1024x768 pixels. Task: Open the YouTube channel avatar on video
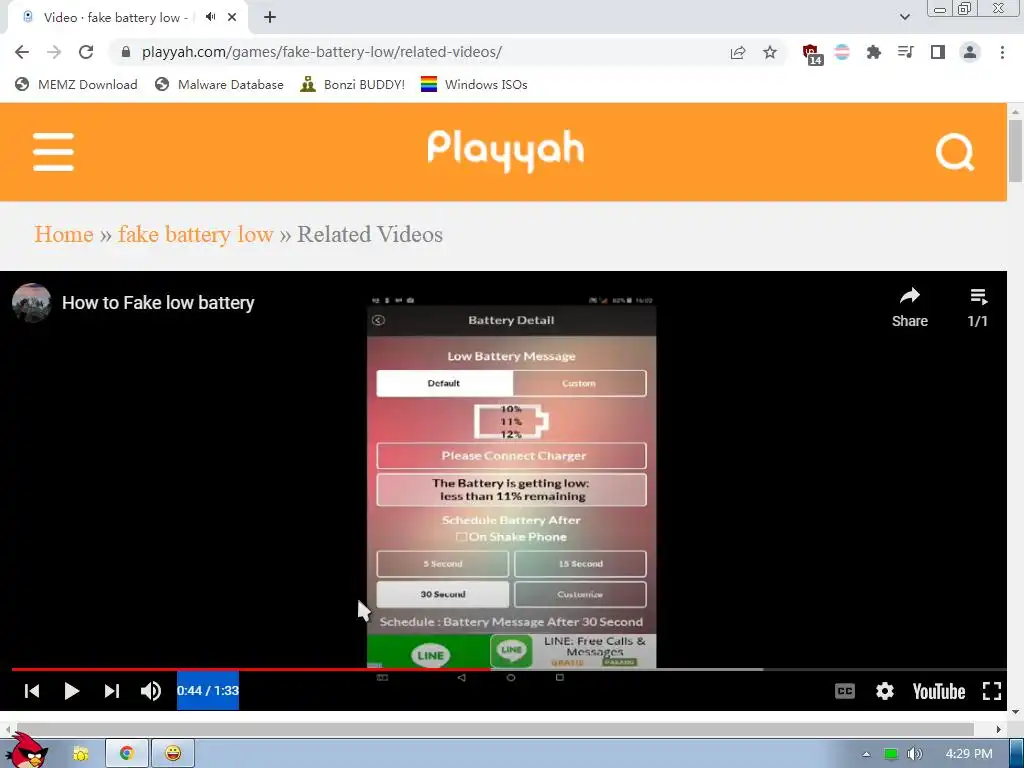[31, 302]
